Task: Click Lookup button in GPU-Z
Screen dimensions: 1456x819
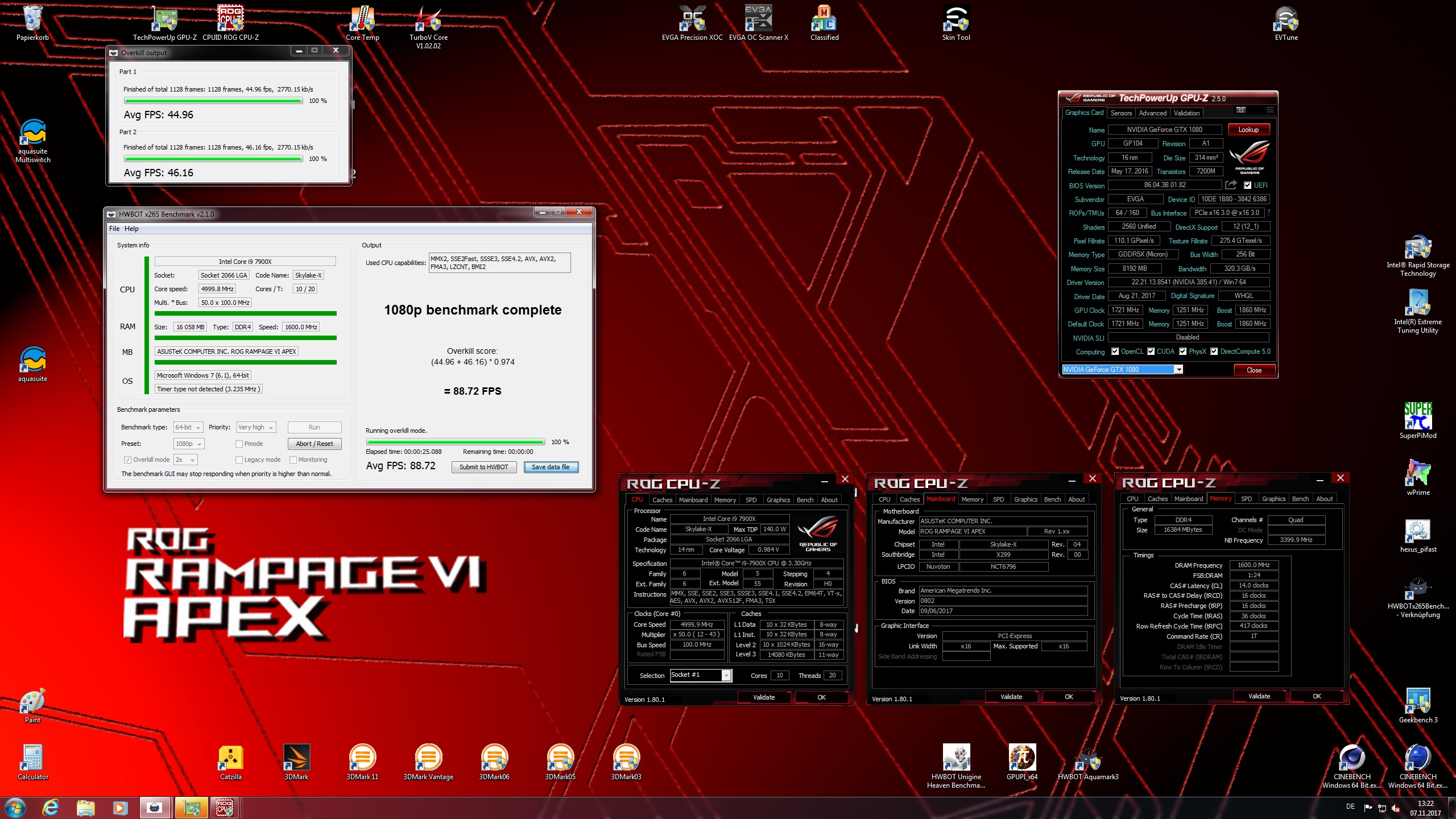Action: pyautogui.click(x=1248, y=130)
